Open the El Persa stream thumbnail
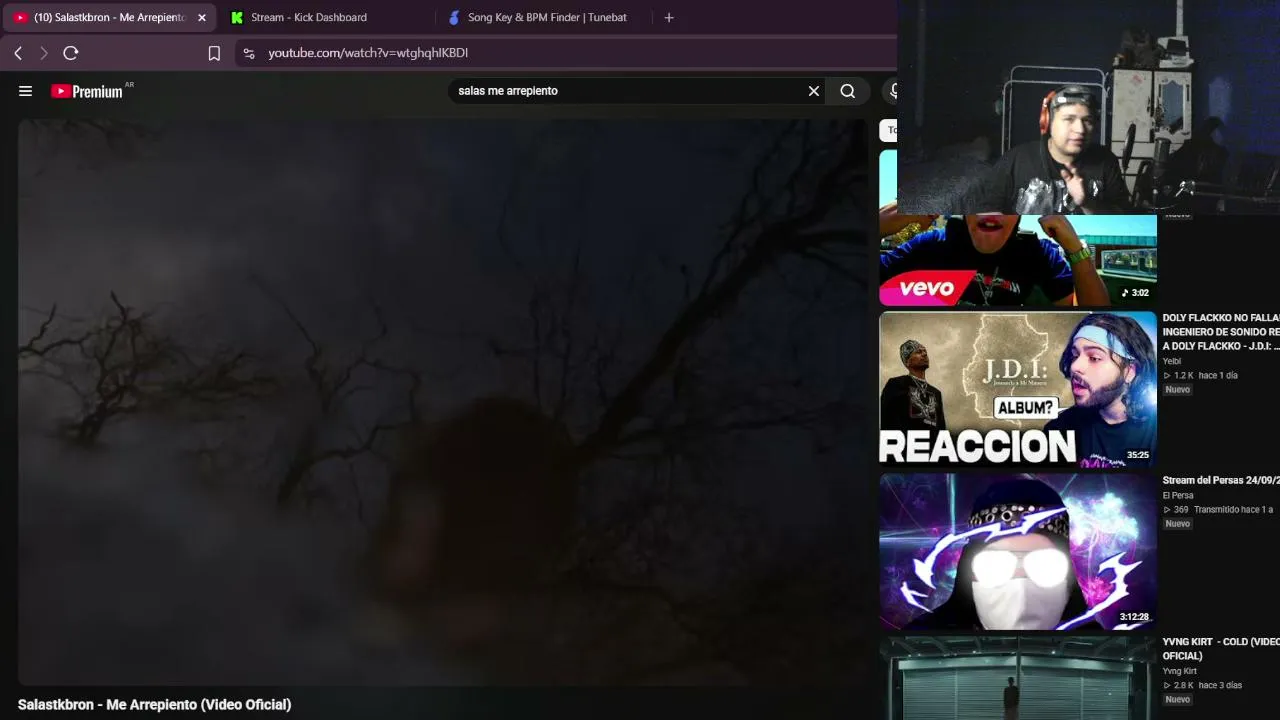 (1018, 552)
